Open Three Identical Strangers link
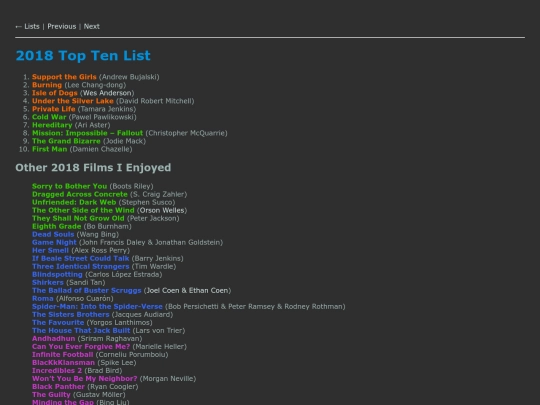The image size is (540, 405). [x=81, y=267]
